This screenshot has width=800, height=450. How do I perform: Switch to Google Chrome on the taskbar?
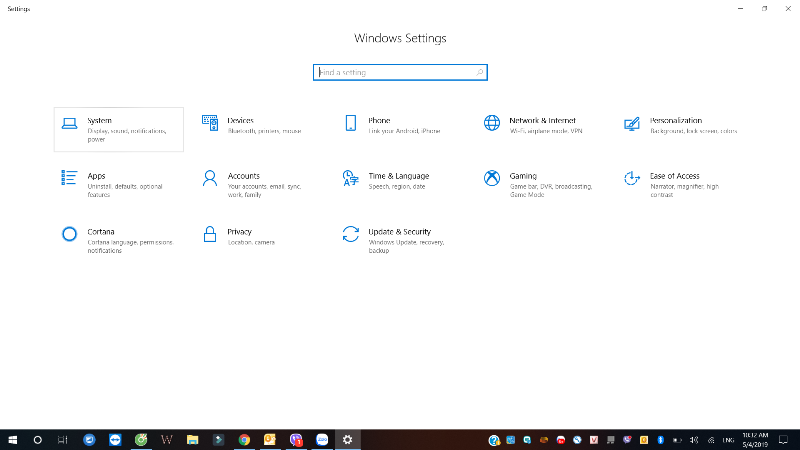244,440
